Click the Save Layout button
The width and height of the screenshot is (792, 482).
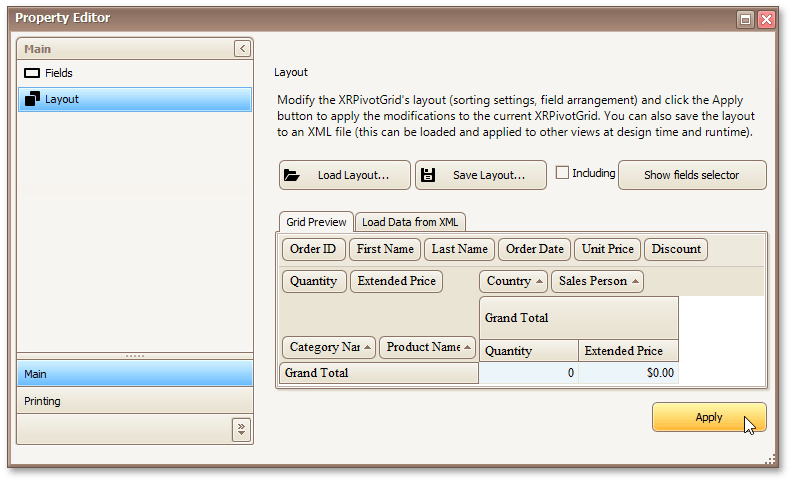pyautogui.click(x=481, y=175)
